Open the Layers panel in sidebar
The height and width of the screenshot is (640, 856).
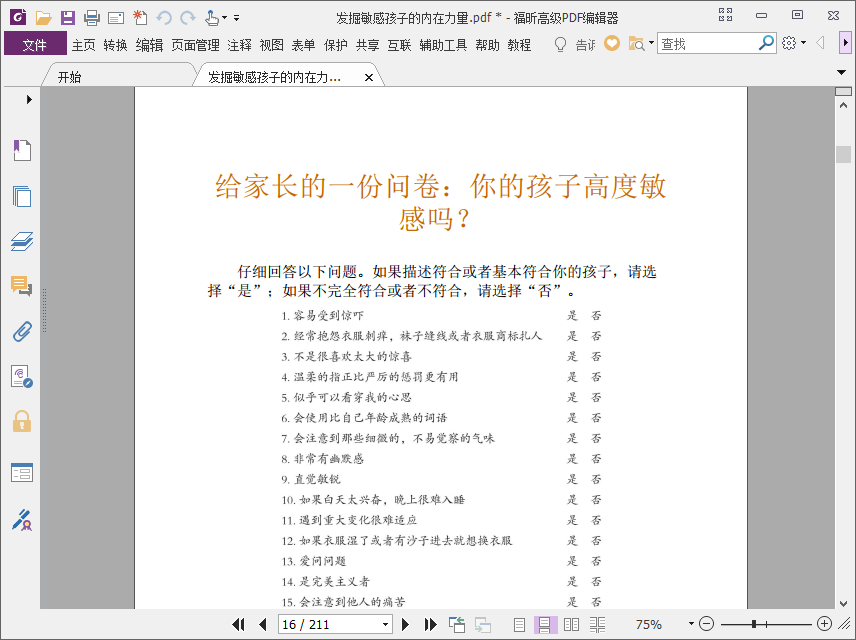(x=22, y=241)
